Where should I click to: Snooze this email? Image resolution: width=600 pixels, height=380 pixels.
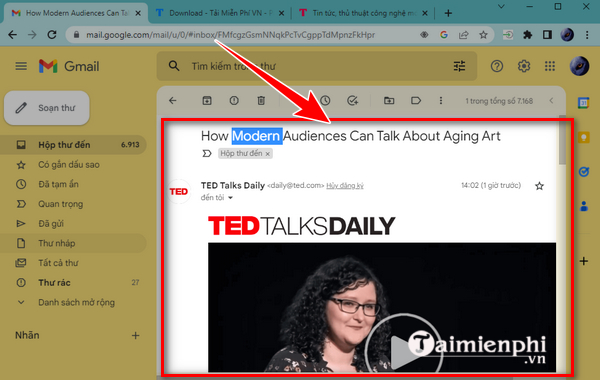tap(325, 101)
